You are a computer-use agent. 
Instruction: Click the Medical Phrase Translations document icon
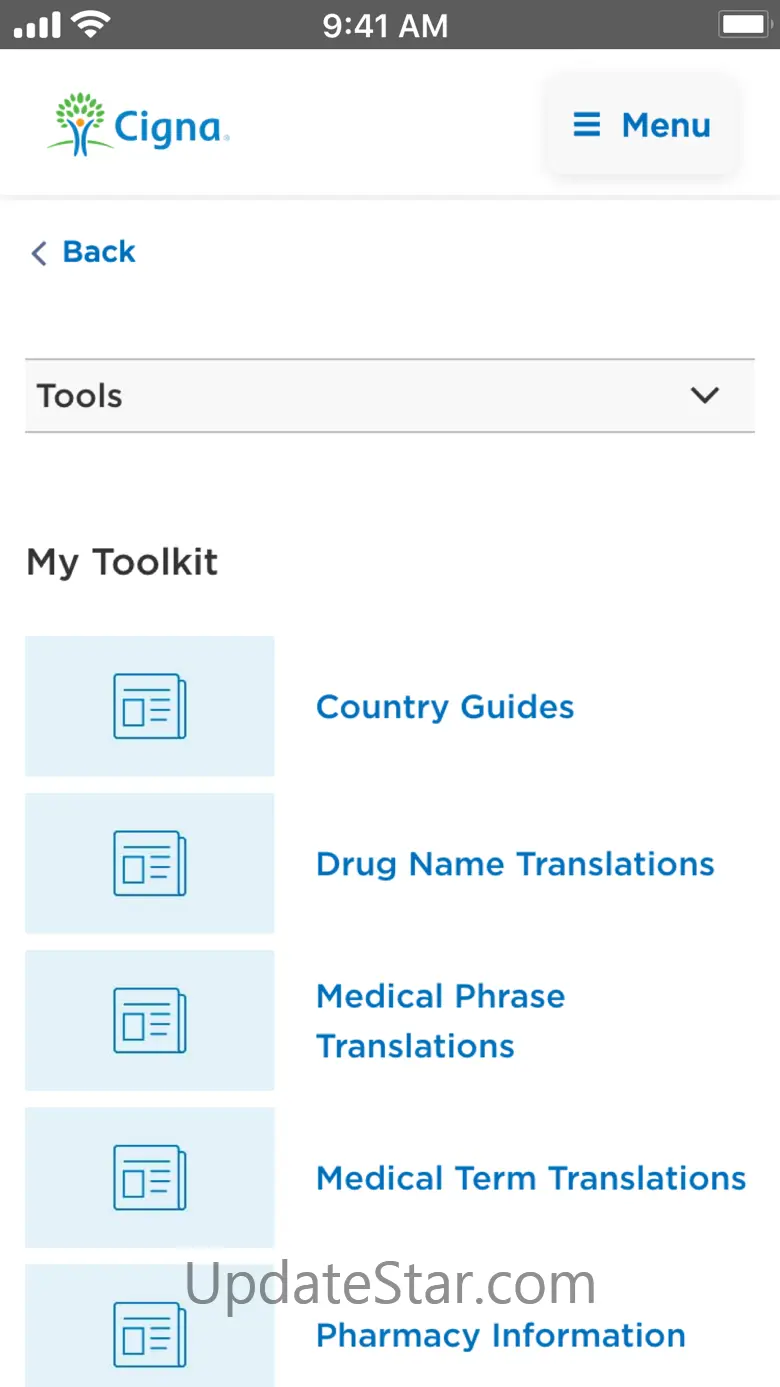150,1020
